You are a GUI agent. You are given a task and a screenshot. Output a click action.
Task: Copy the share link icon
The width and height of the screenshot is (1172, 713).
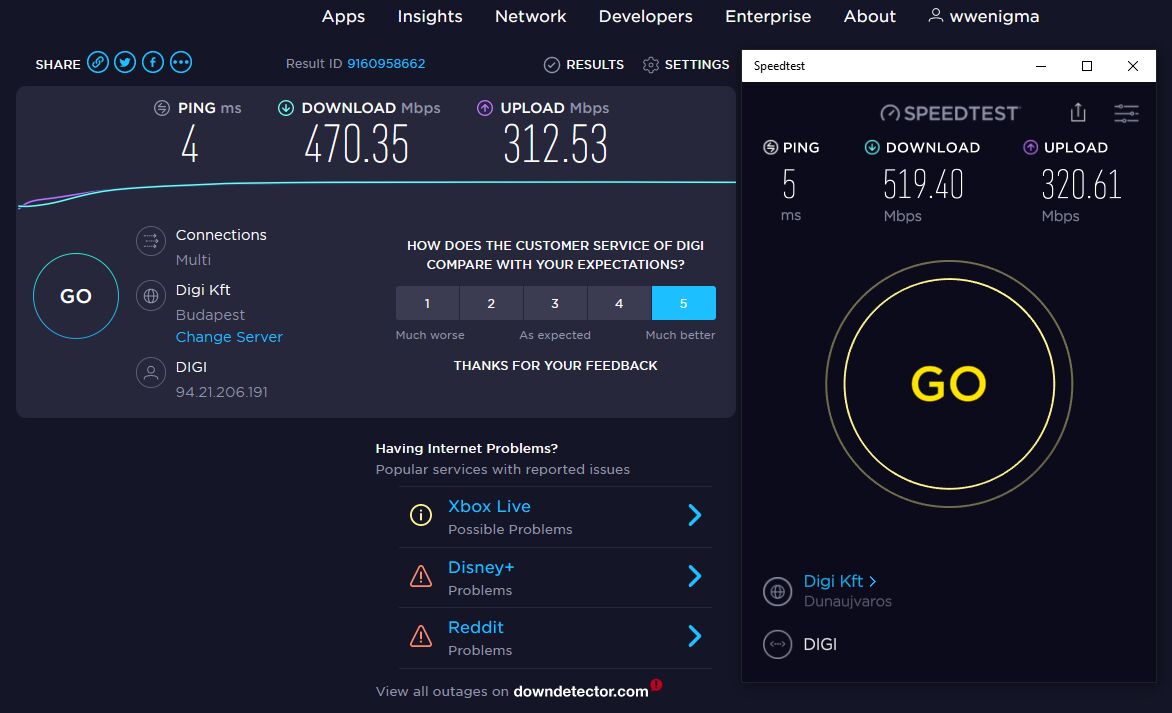pos(98,62)
